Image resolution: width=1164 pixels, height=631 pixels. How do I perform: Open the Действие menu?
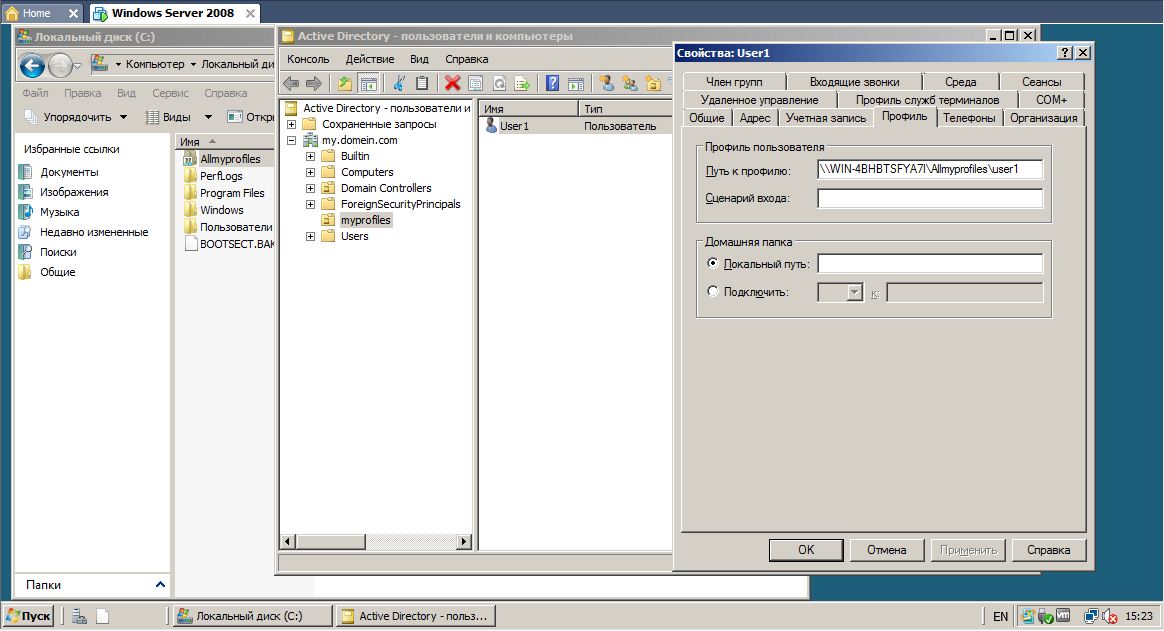pos(370,59)
